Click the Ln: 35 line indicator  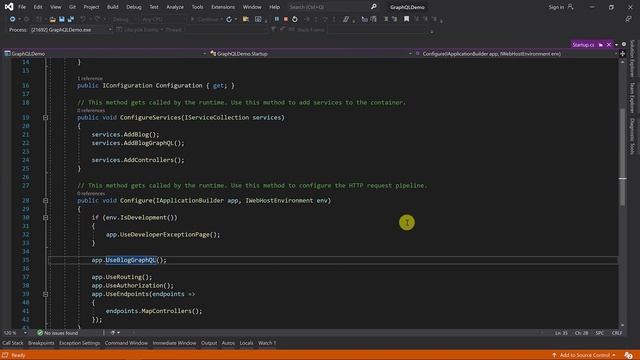coord(561,333)
